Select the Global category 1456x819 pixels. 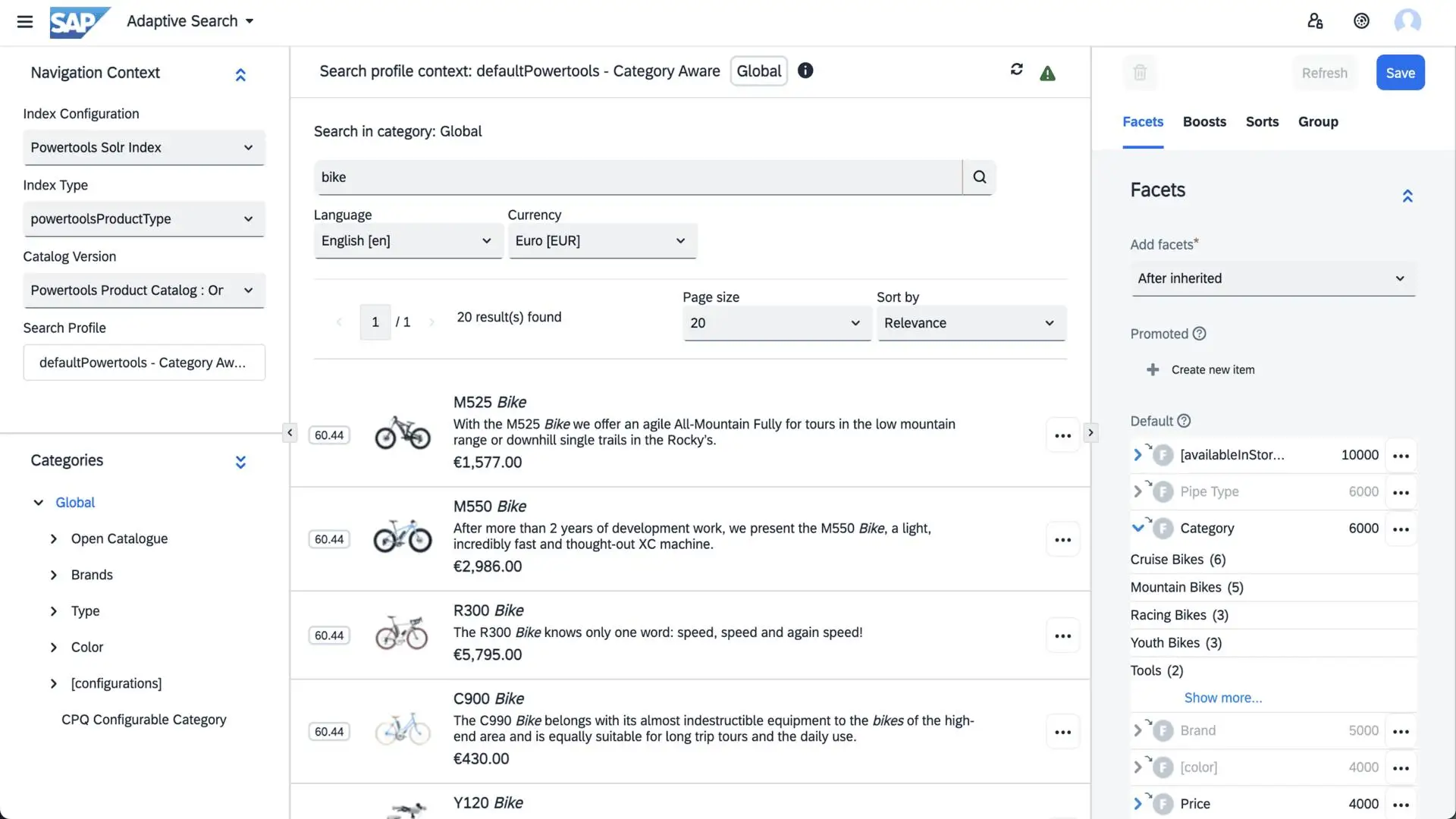pyautogui.click(x=75, y=502)
